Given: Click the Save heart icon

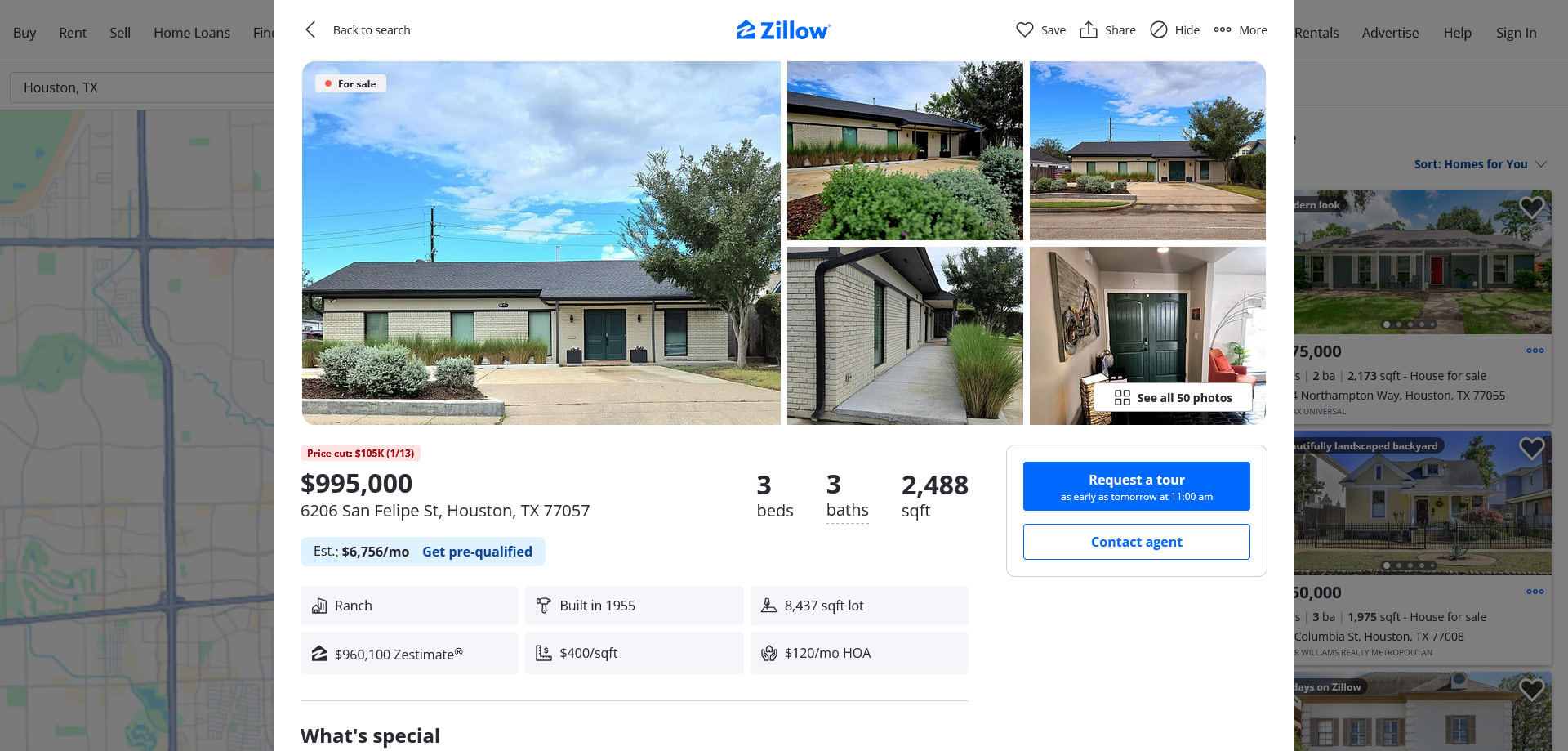Looking at the screenshot, I should [1024, 29].
